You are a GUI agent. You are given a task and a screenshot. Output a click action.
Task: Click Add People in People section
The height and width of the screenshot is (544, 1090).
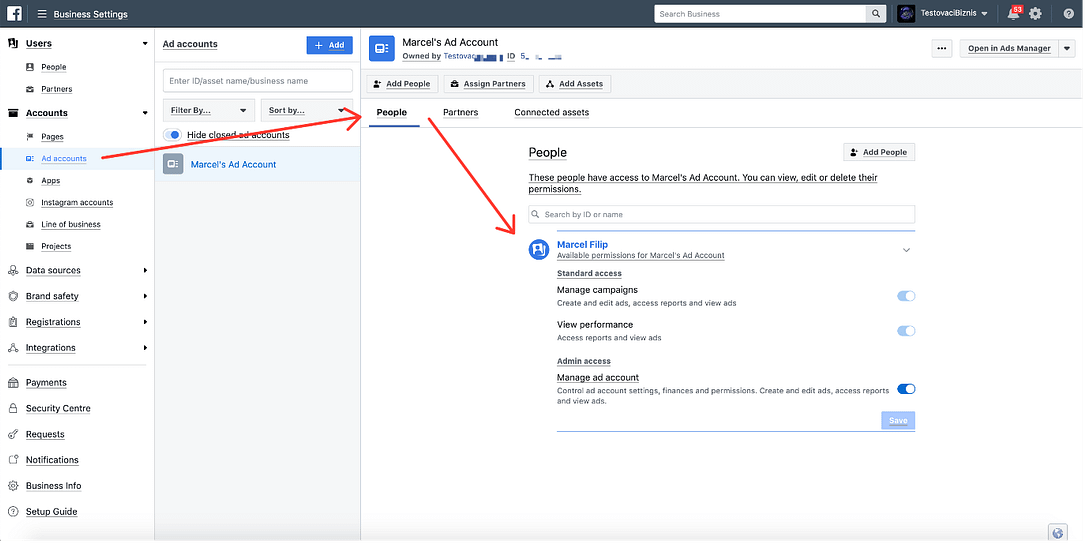click(x=879, y=152)
